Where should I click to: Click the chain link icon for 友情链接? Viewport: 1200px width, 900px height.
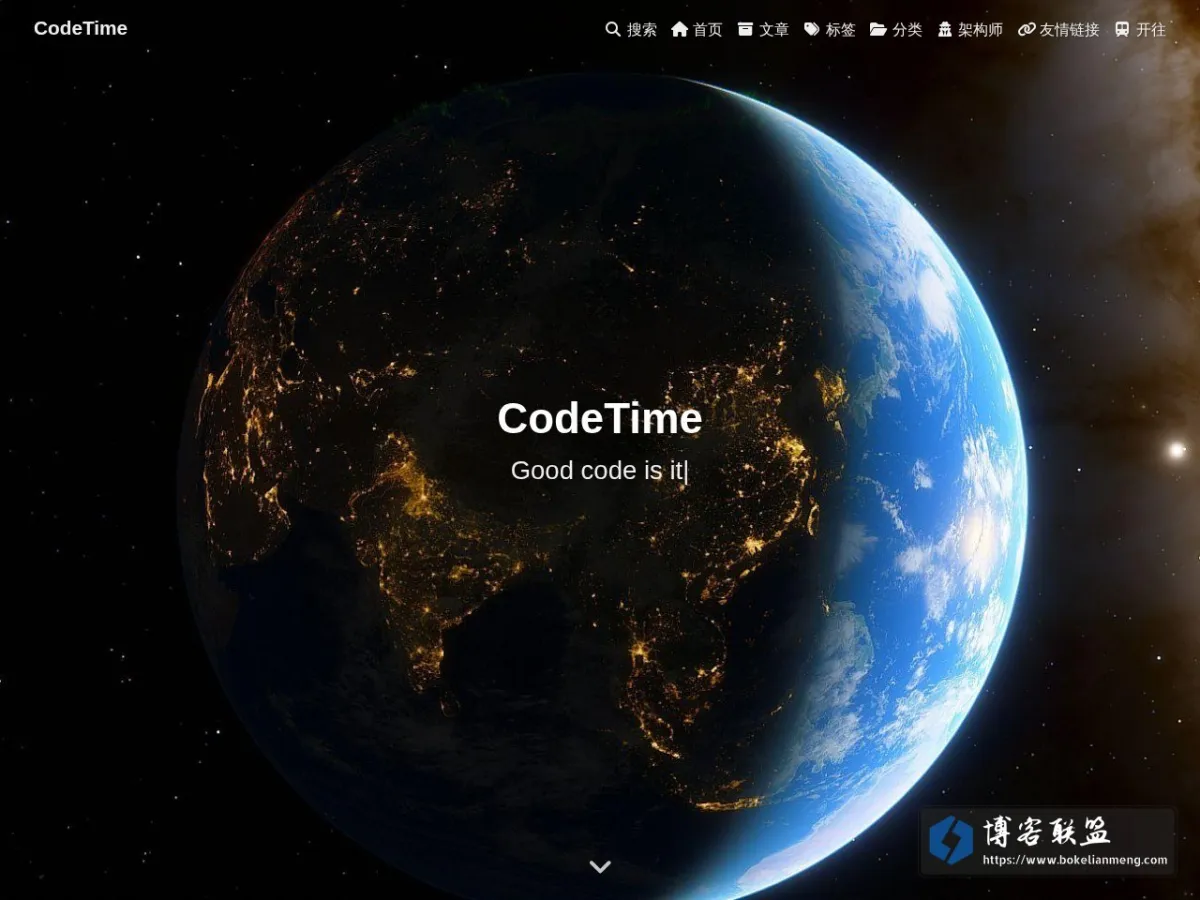point(1026,29)
